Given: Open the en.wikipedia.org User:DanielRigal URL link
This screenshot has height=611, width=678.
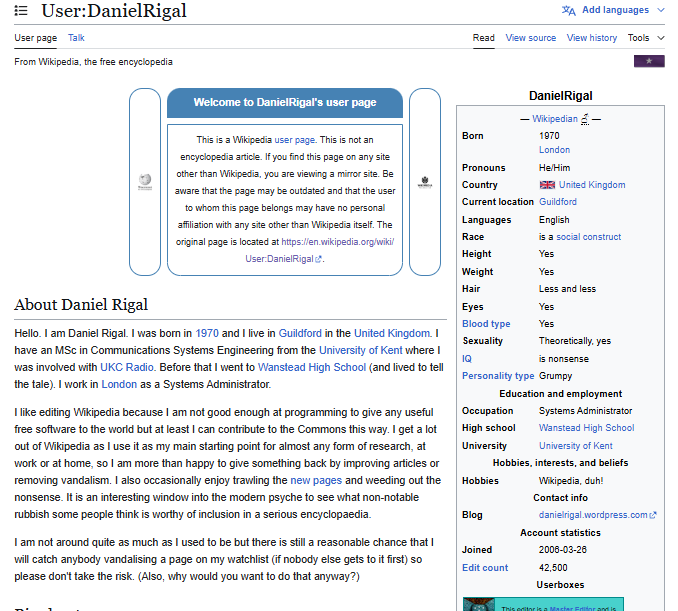Looking at the screenshot, I should coord(319,250).
